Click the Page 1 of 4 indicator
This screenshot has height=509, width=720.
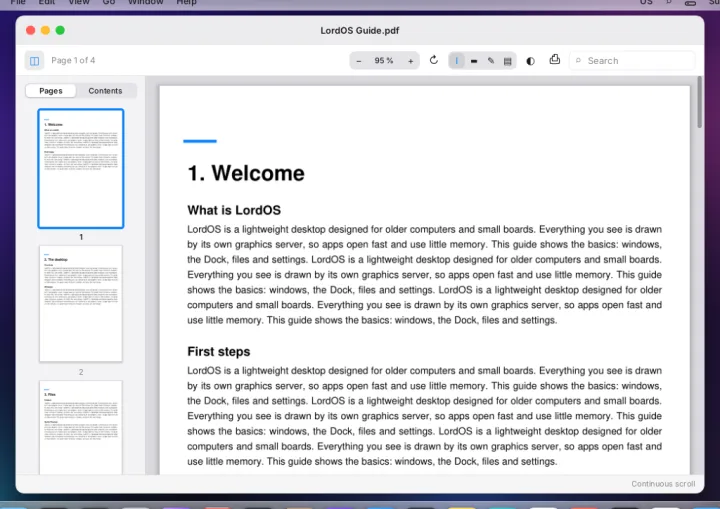(73, 61)
